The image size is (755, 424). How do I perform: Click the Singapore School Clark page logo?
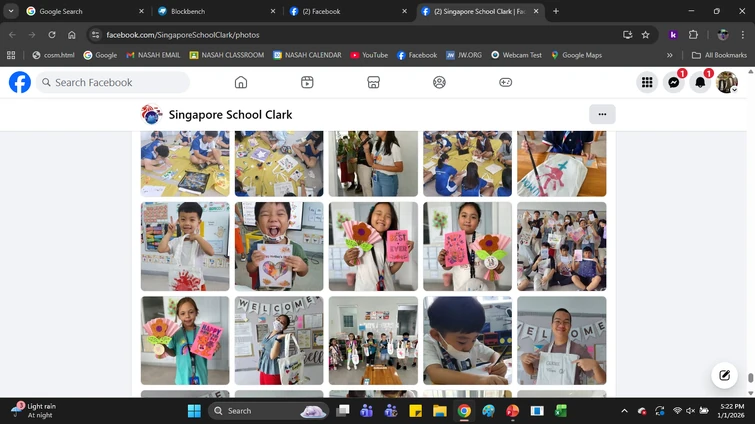151,115
